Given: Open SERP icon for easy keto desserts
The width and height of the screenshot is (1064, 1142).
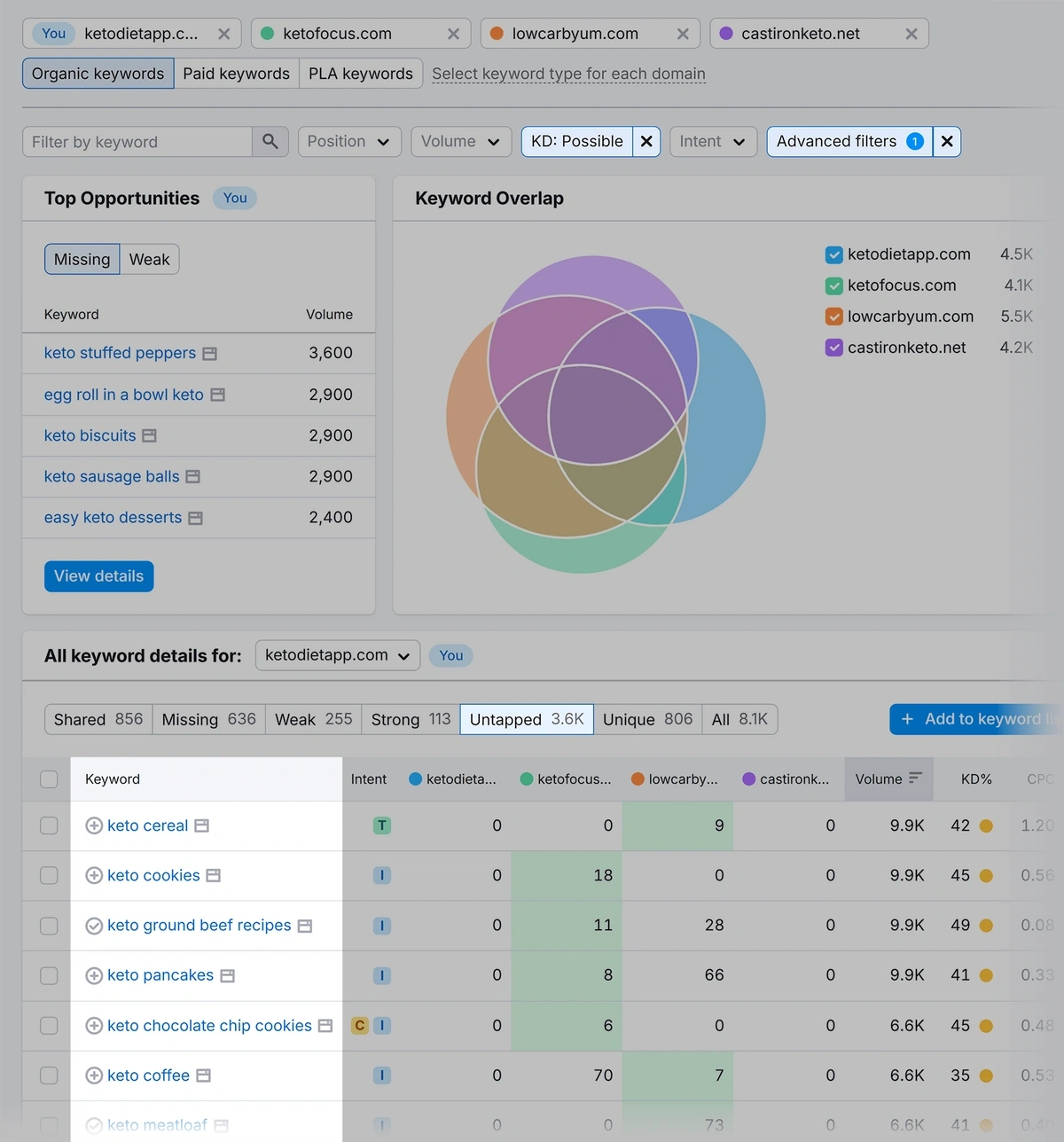Looking at the screenshot, I should point(196,518).
